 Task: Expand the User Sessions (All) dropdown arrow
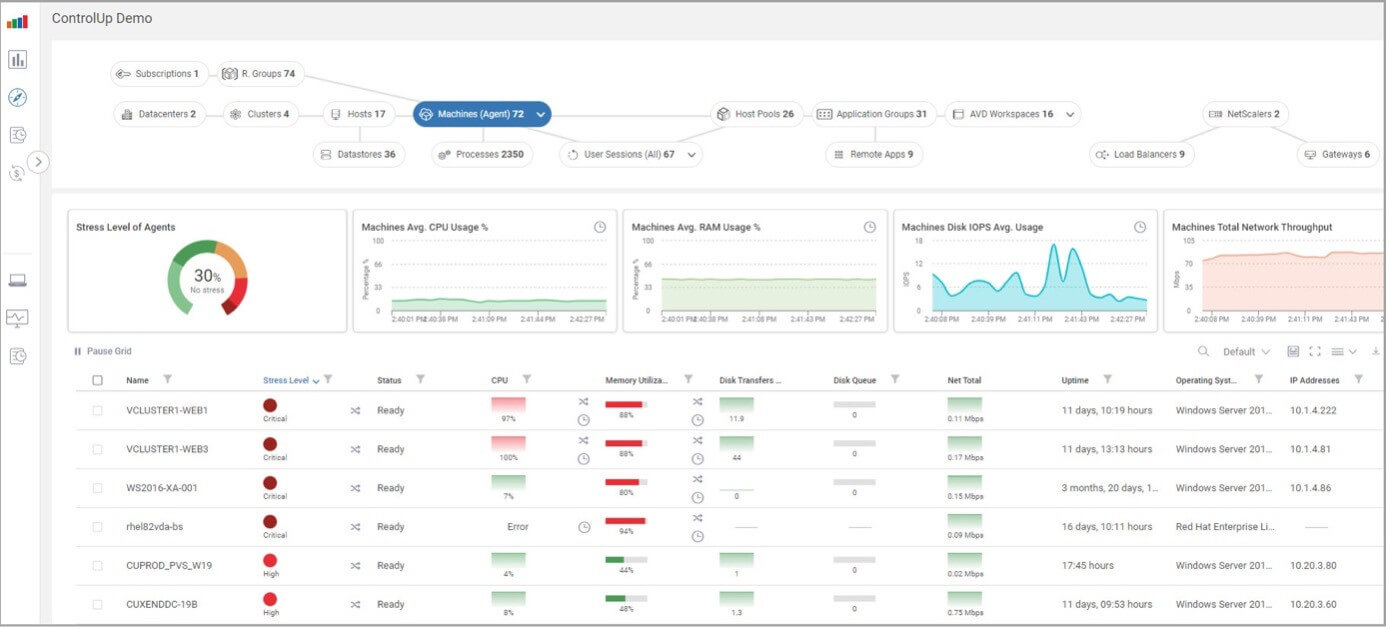tap(690, 155)
